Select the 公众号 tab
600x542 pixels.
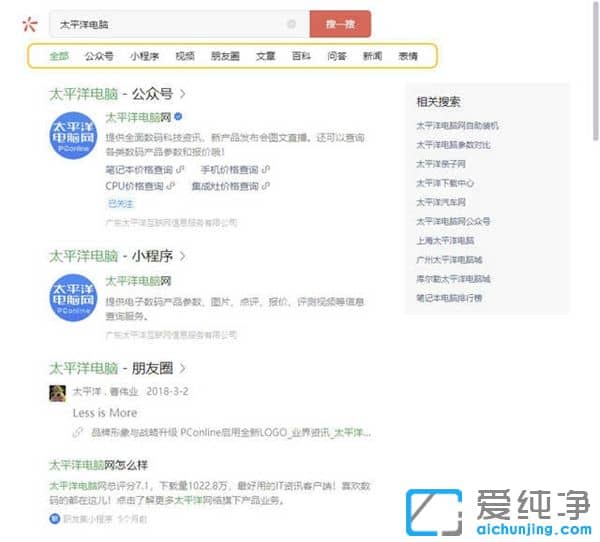99,57
